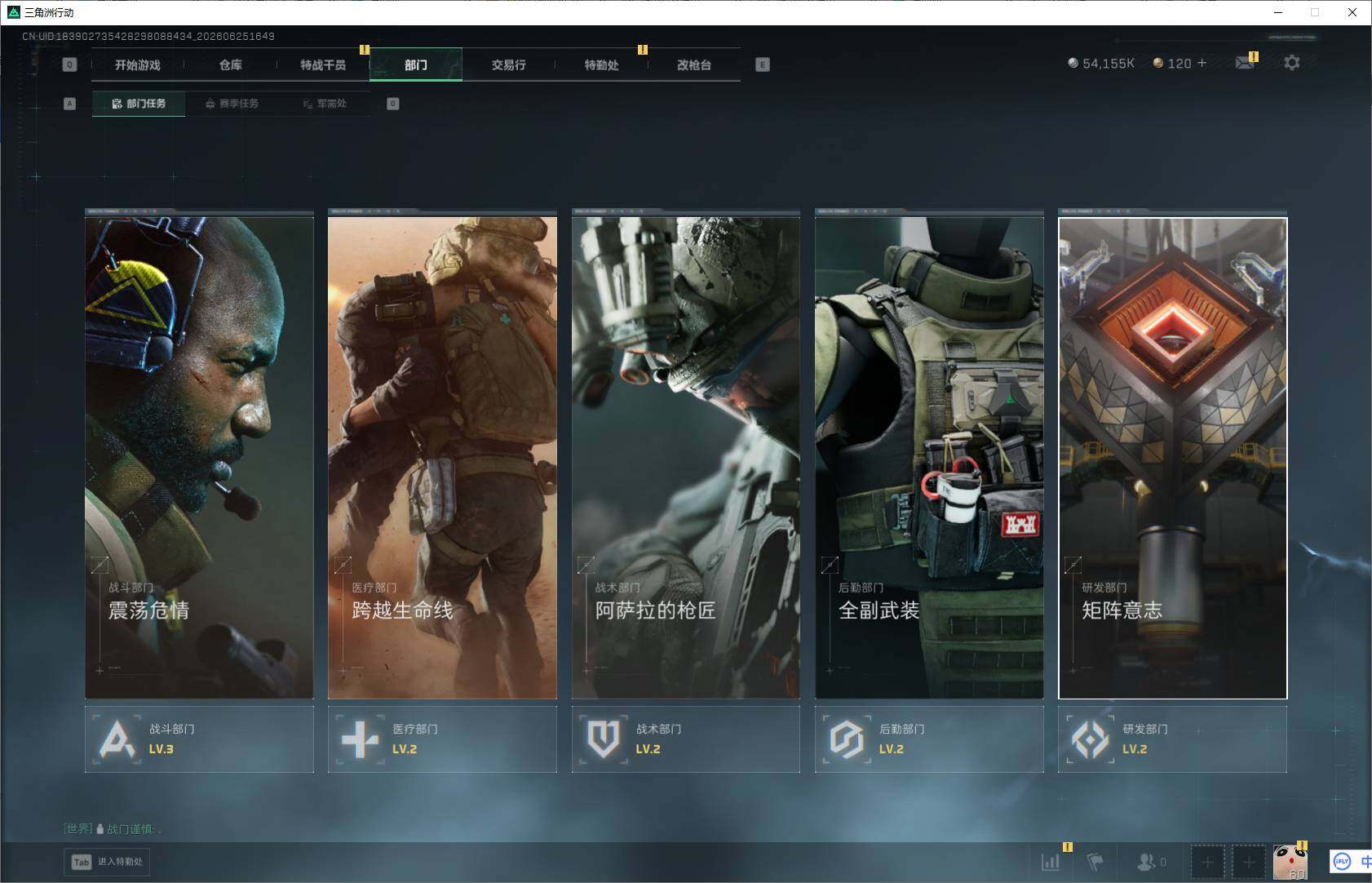Screen dimensions: 1372x883
Task: Go to the 开始游戏 tab
Action: 138,64
